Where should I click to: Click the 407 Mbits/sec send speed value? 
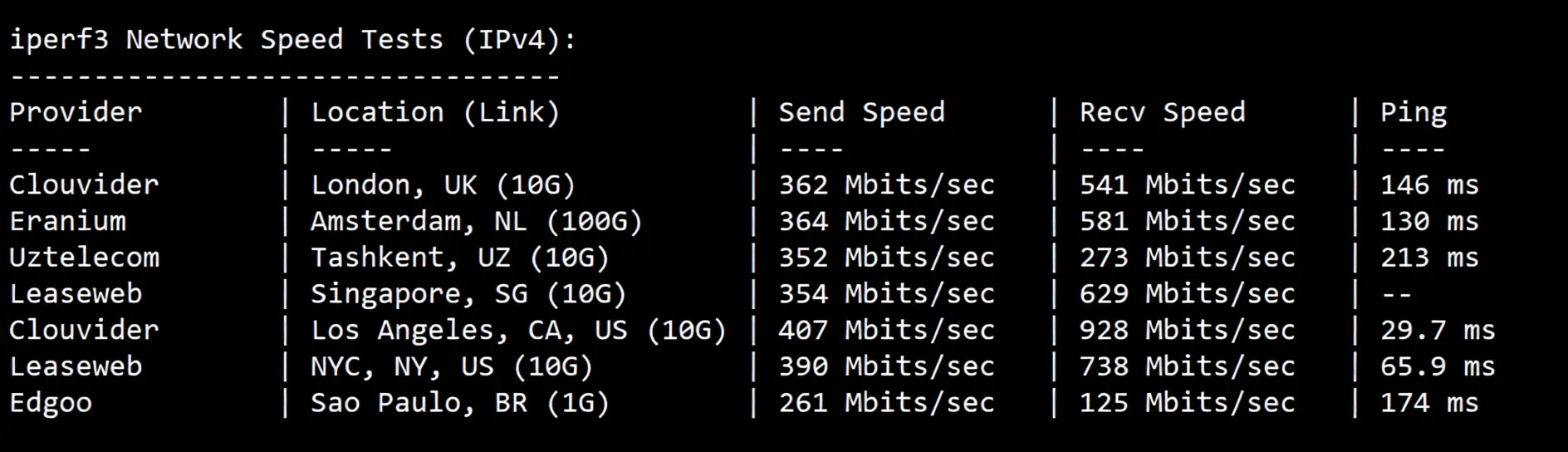click(886, 331)
